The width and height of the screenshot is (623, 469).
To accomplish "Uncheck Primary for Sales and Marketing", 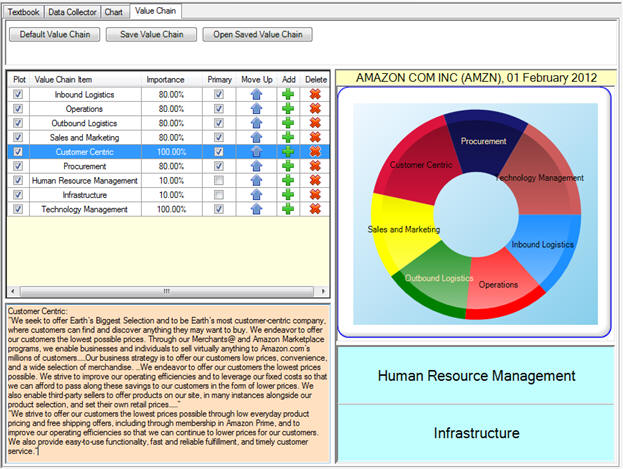I will click(x=219, y=137).
